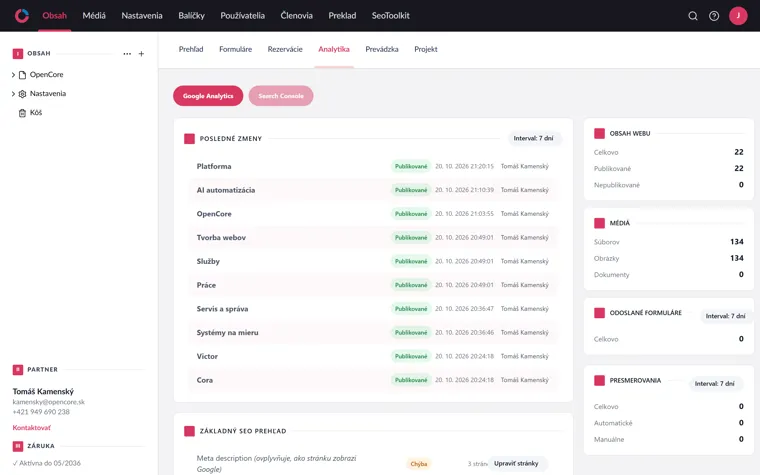Click the Partner section icon
This screenshot has height=475, width=760.
tap(18, 370)
